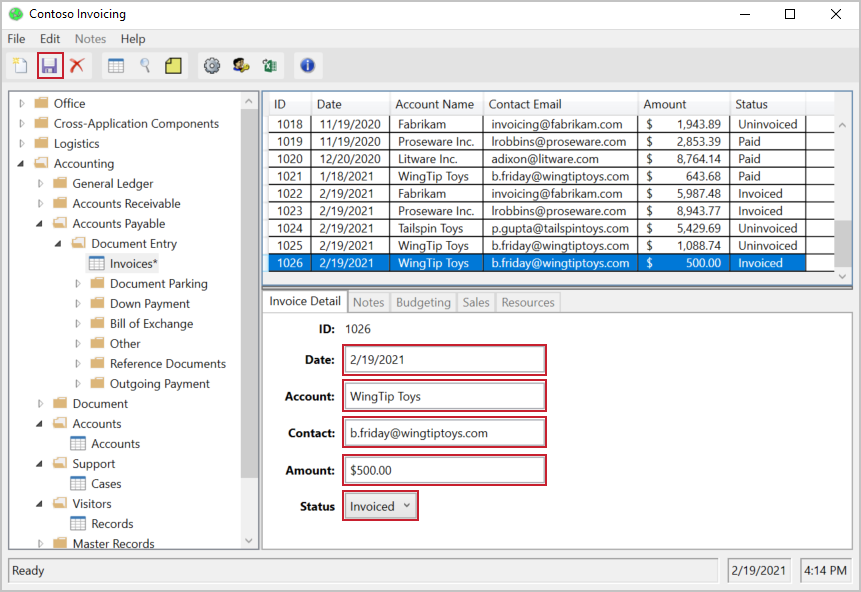Sort by the Account Name column header

point(437,104)
